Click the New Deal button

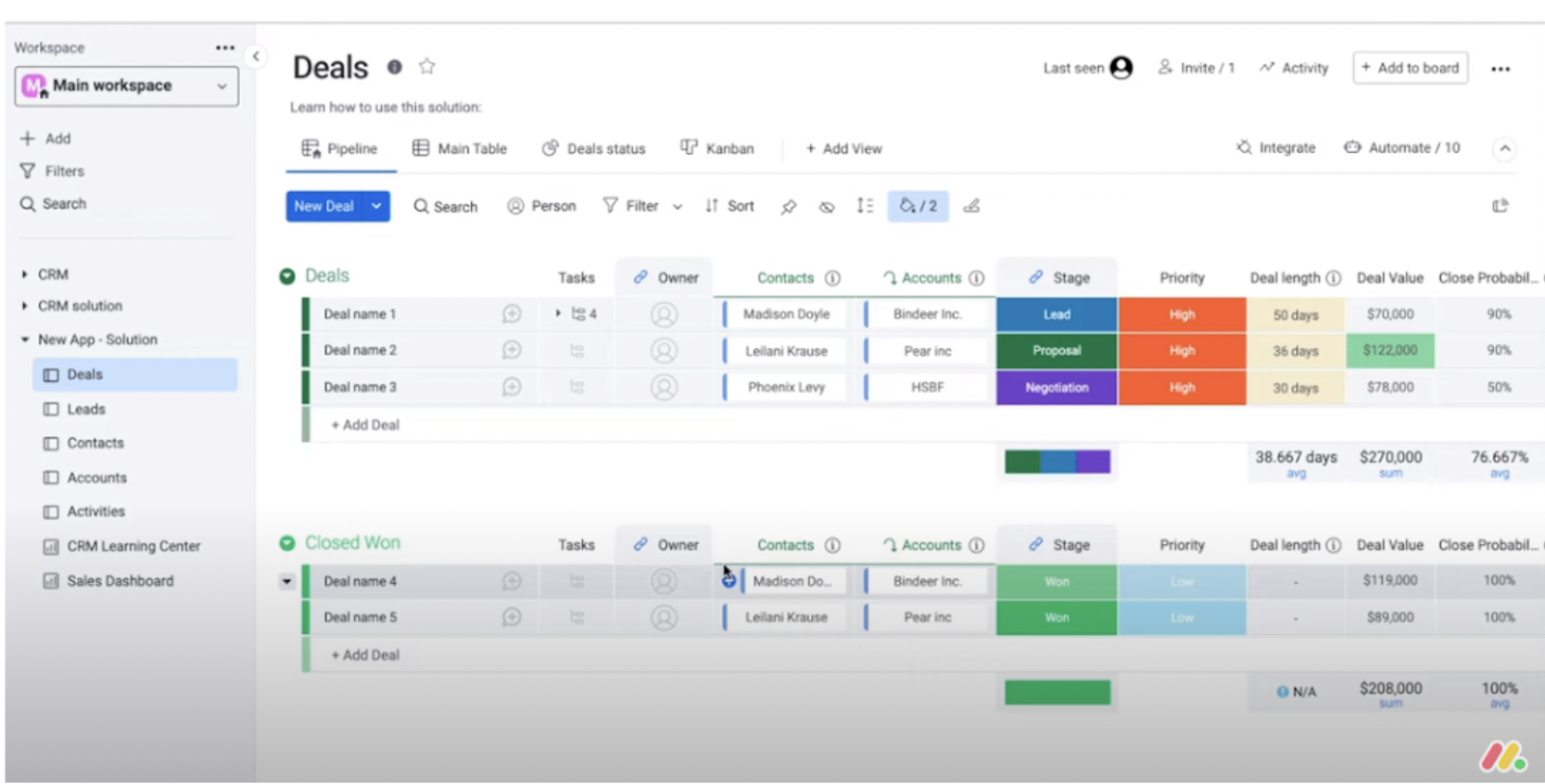324,206
